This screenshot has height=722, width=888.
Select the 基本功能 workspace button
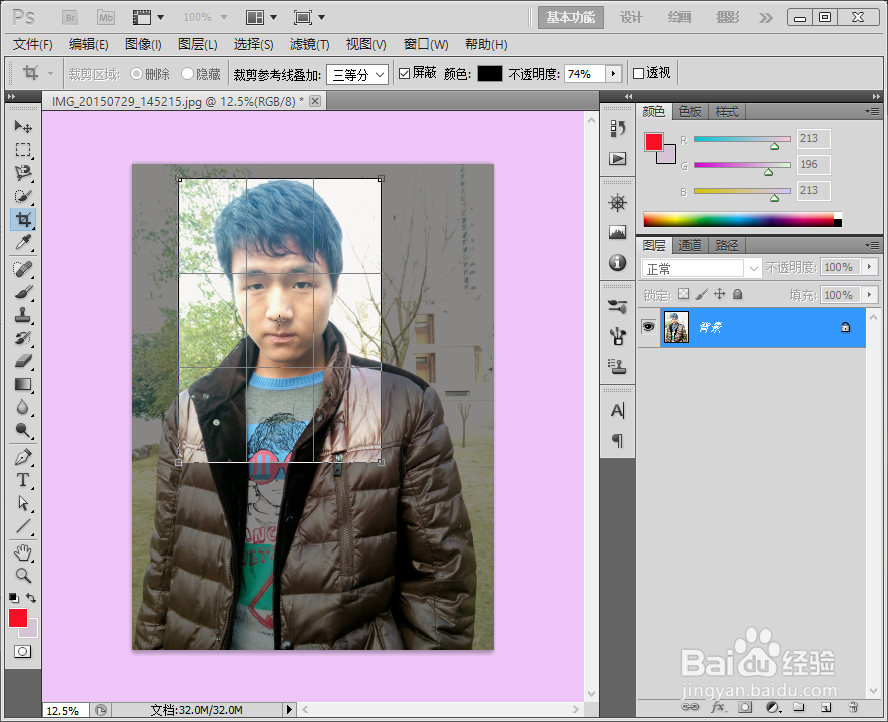571,18
